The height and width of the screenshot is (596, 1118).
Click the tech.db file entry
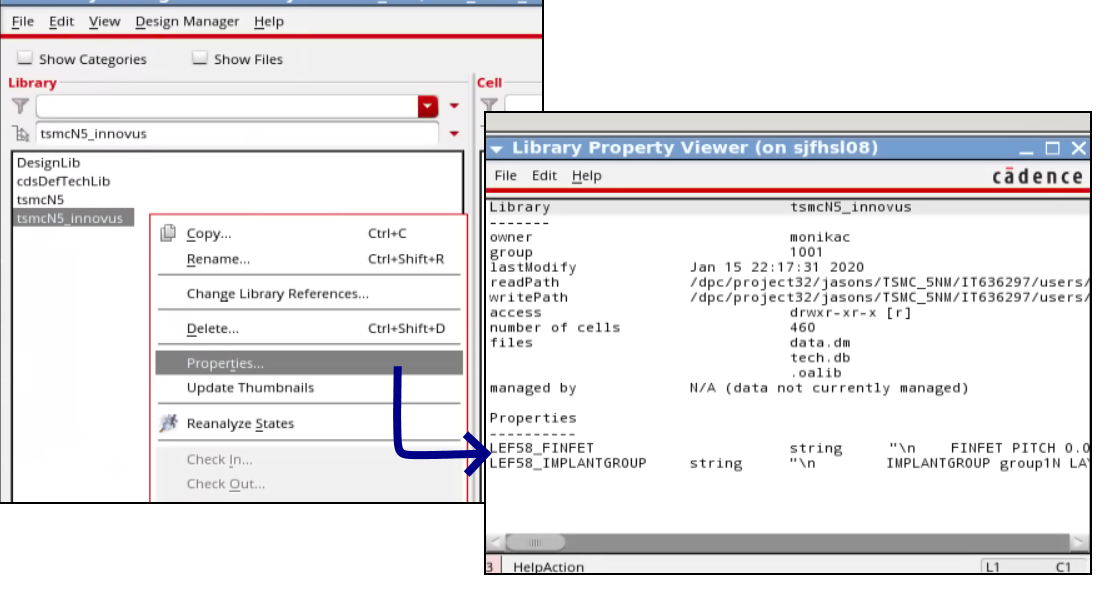820,358
